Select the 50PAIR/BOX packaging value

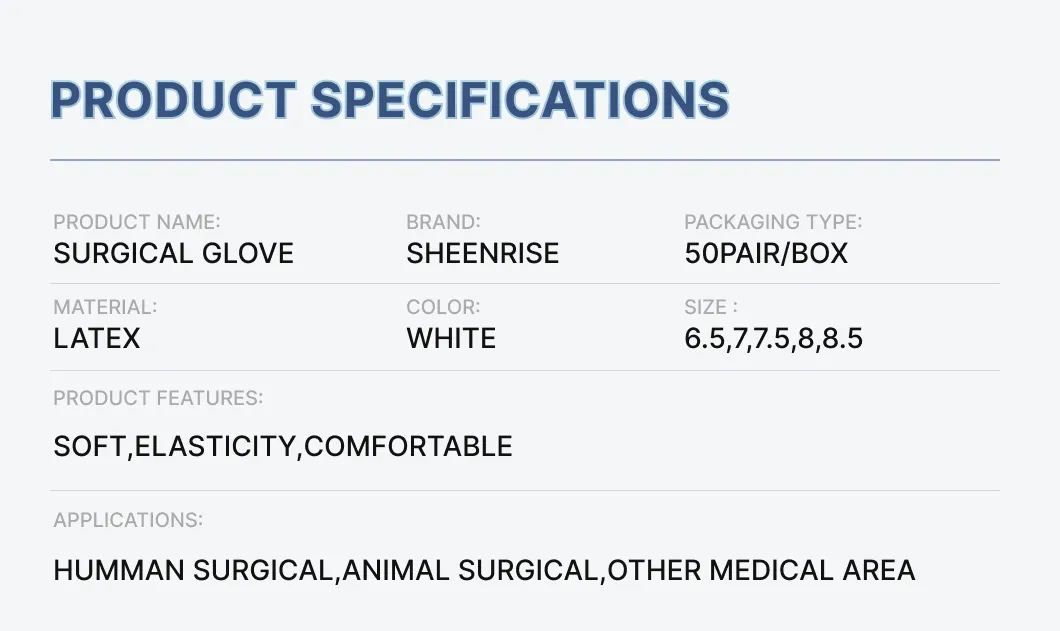(766, 253)
